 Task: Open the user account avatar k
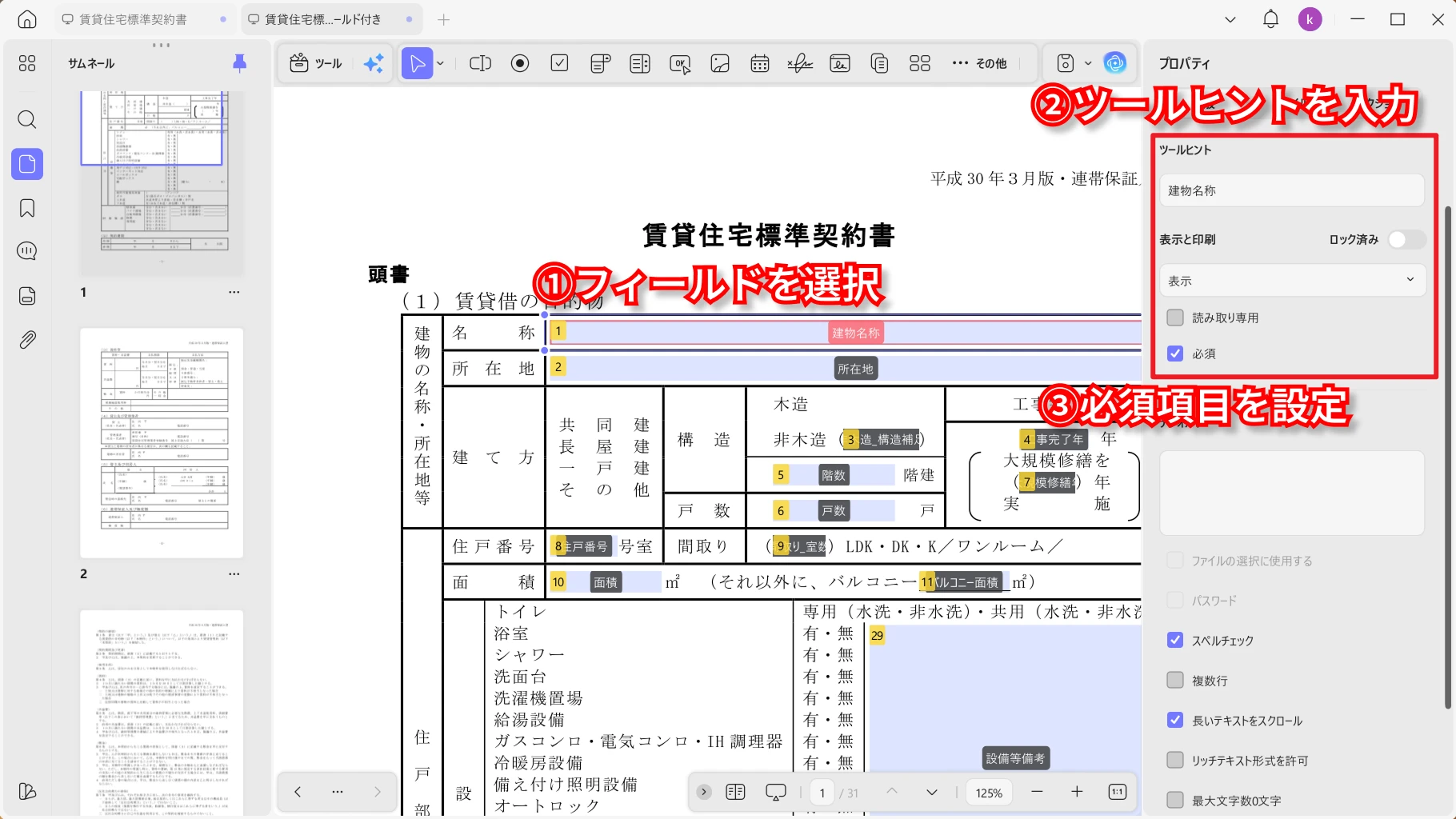(1310, 19)
